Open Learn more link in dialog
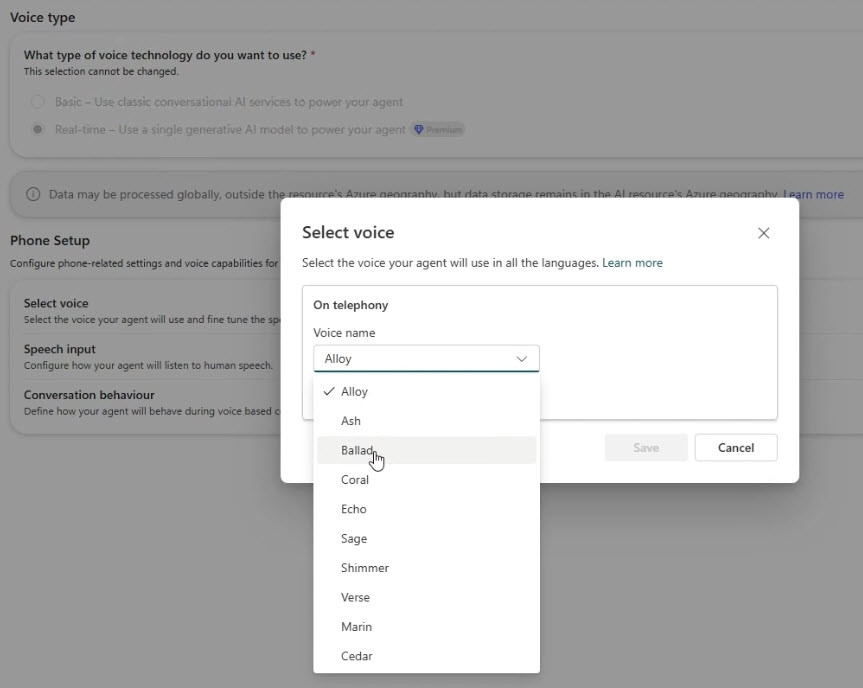The width and height of the screenshot is (863, 688). pos(632,263)
